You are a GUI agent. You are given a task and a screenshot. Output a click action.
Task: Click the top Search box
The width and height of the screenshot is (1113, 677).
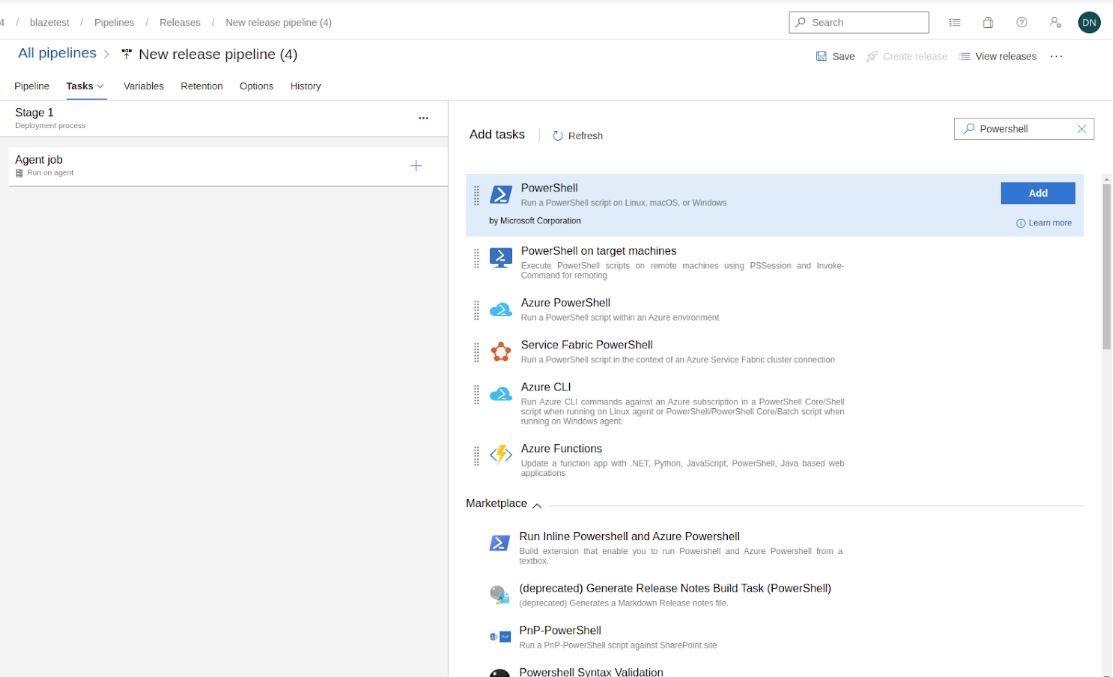(859, 22)
